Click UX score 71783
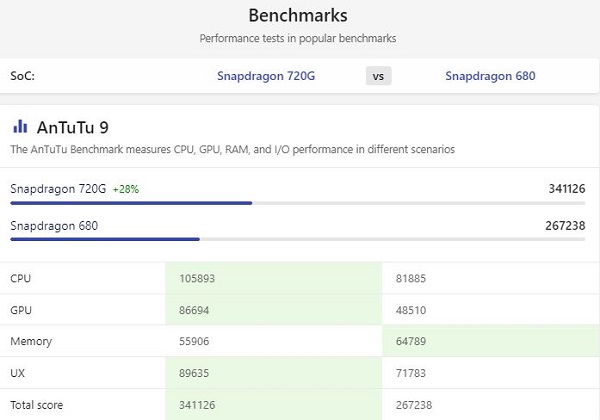 pos(411,373)
